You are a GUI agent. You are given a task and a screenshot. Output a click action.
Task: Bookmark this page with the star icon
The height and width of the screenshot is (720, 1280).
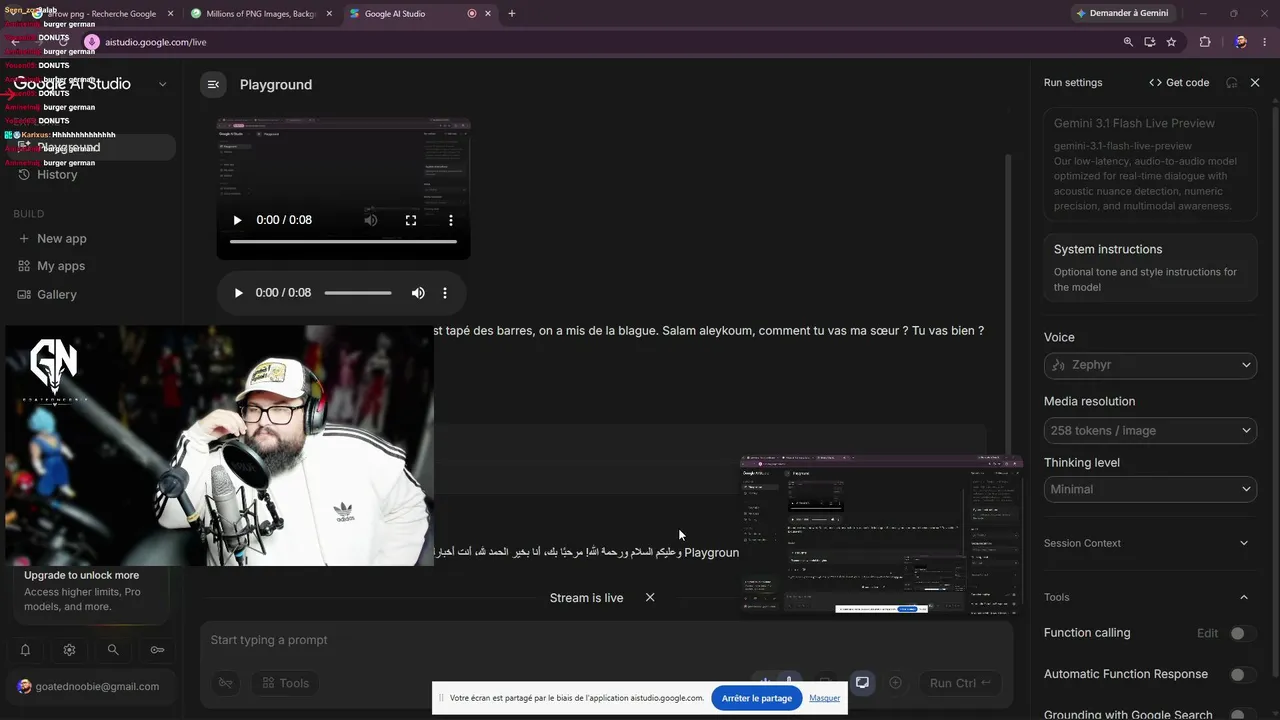pos(1171,42)
